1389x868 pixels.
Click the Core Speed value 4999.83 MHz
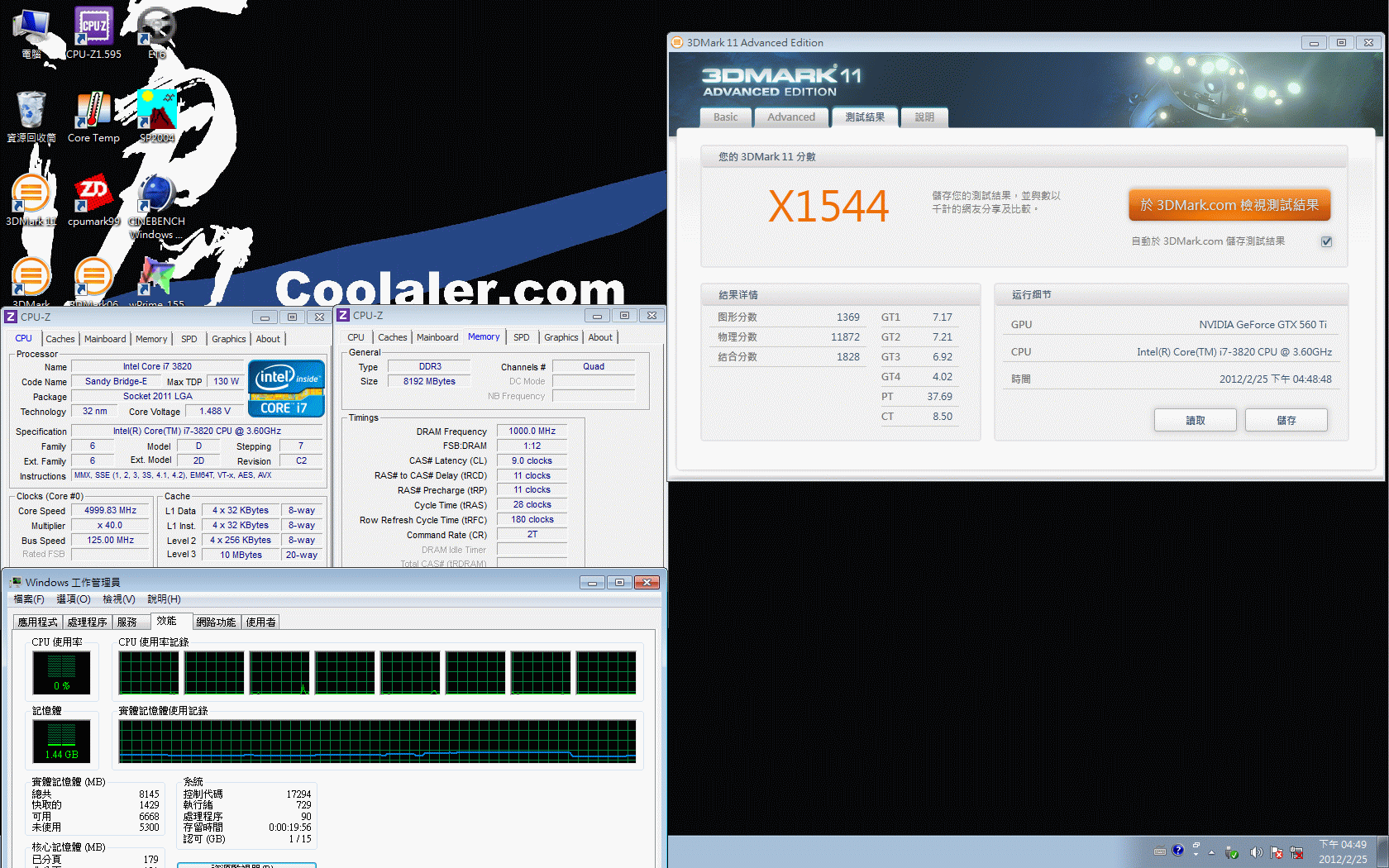tap(110, 510)
